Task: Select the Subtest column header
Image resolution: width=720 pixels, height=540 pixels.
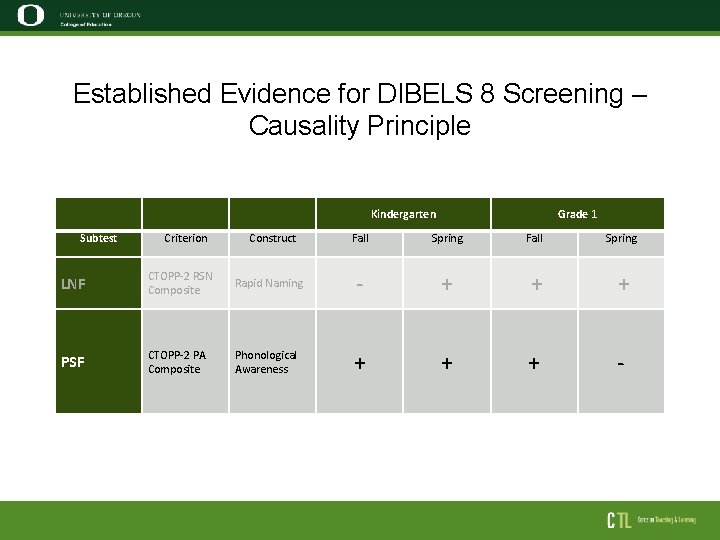Action: tap(98, 244)
